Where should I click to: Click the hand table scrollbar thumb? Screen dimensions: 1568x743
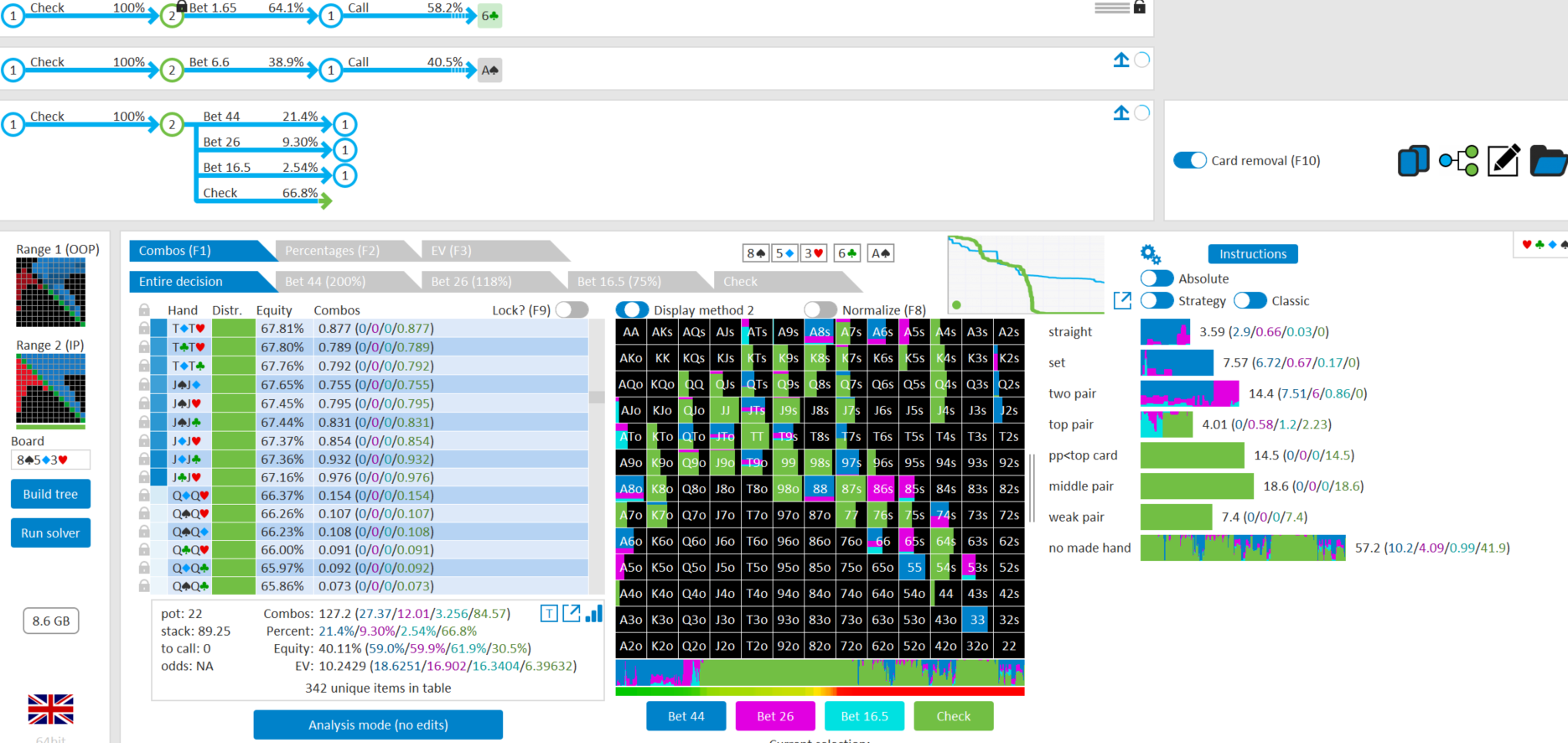click(597, 397)
